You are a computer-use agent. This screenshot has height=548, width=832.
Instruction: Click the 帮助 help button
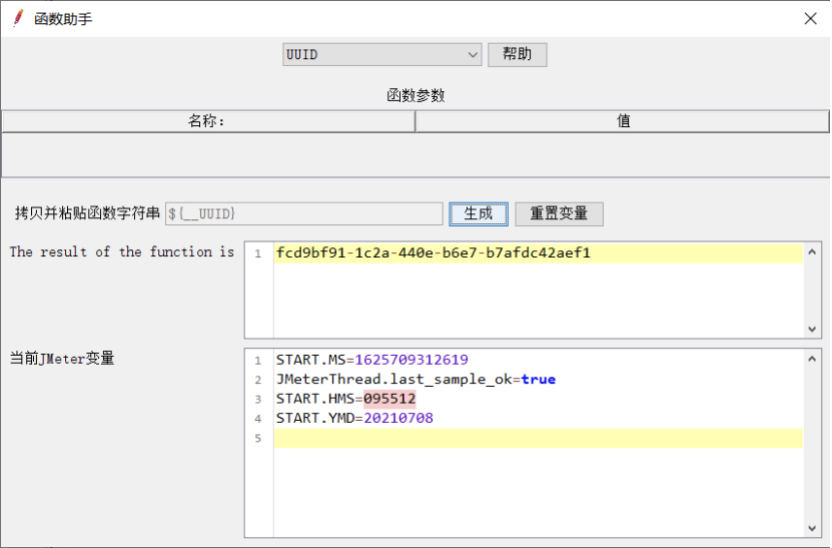point(517,55)
